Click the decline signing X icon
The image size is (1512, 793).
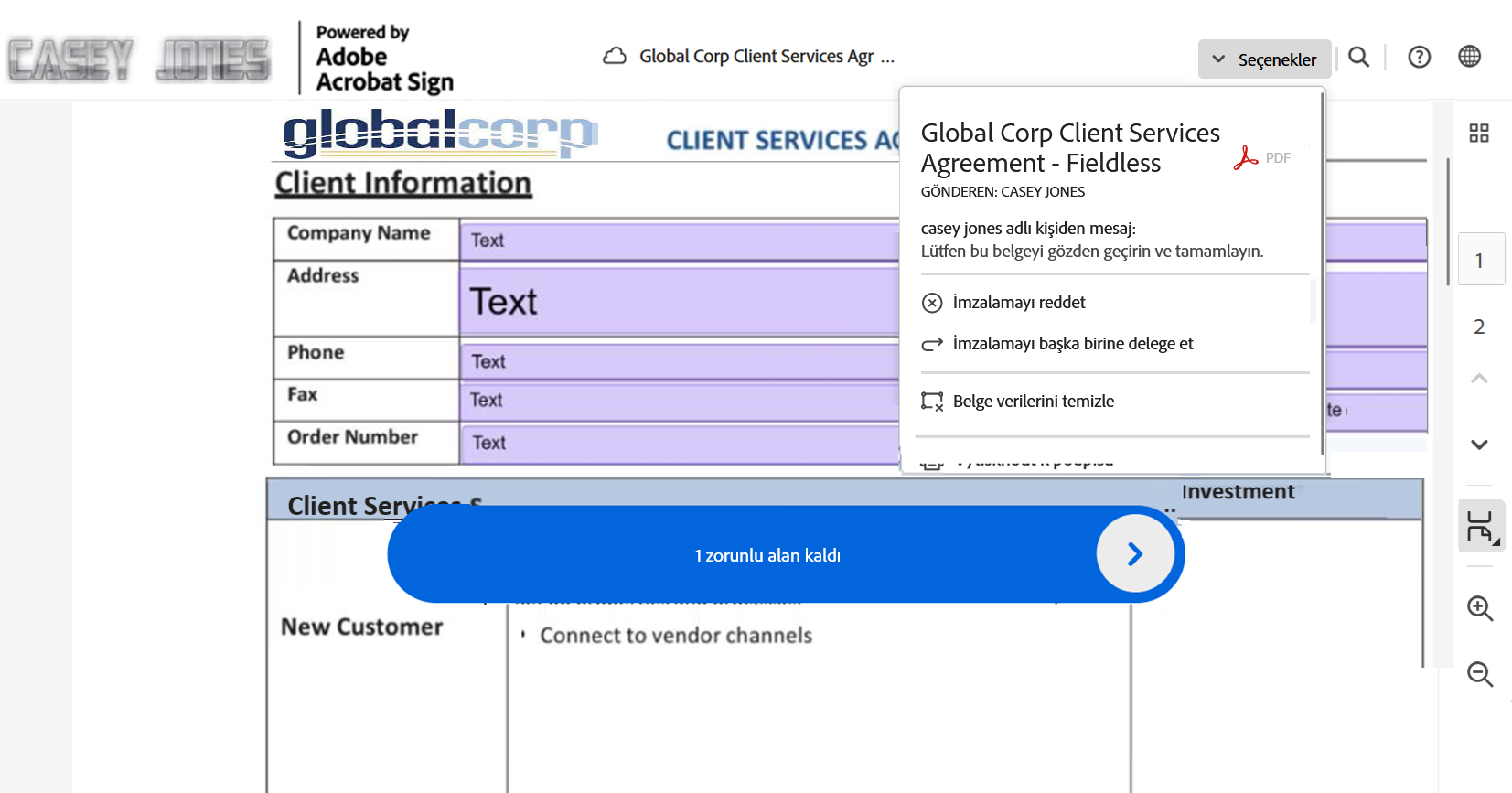[x=932, y=303]
